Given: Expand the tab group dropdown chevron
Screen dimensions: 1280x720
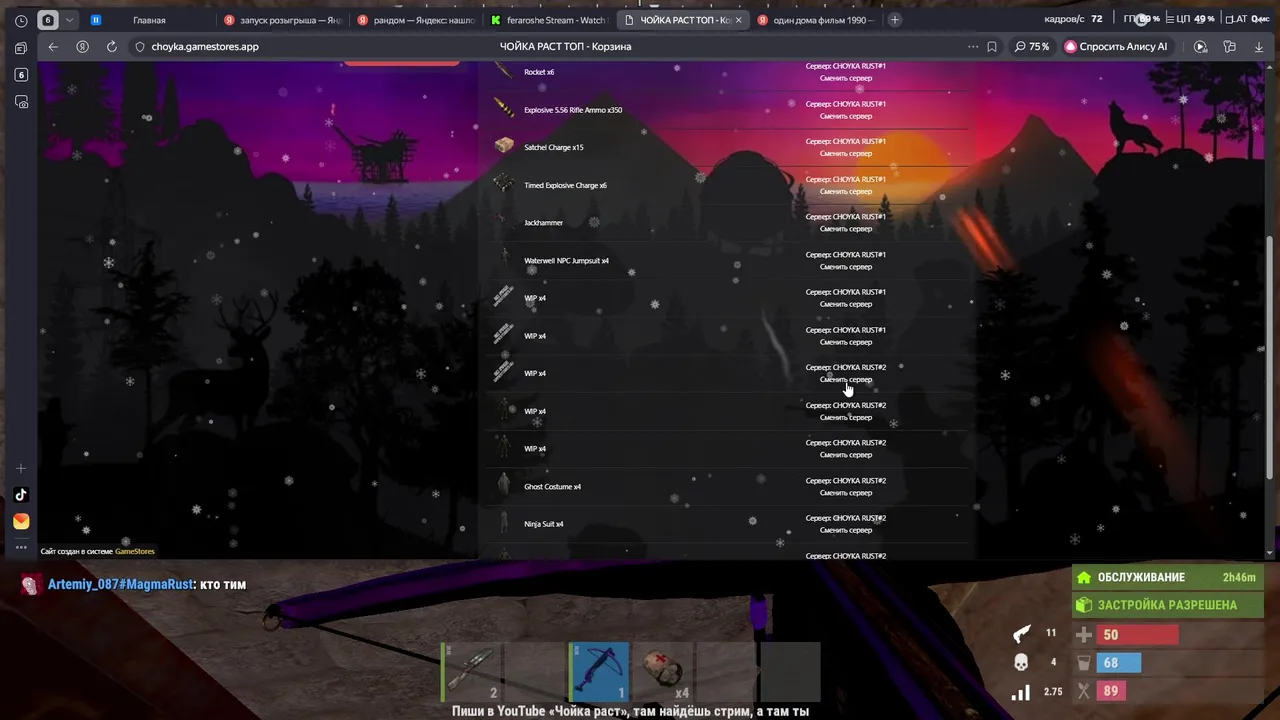Looking at the screenshot, I should click(x=69, y=20).
